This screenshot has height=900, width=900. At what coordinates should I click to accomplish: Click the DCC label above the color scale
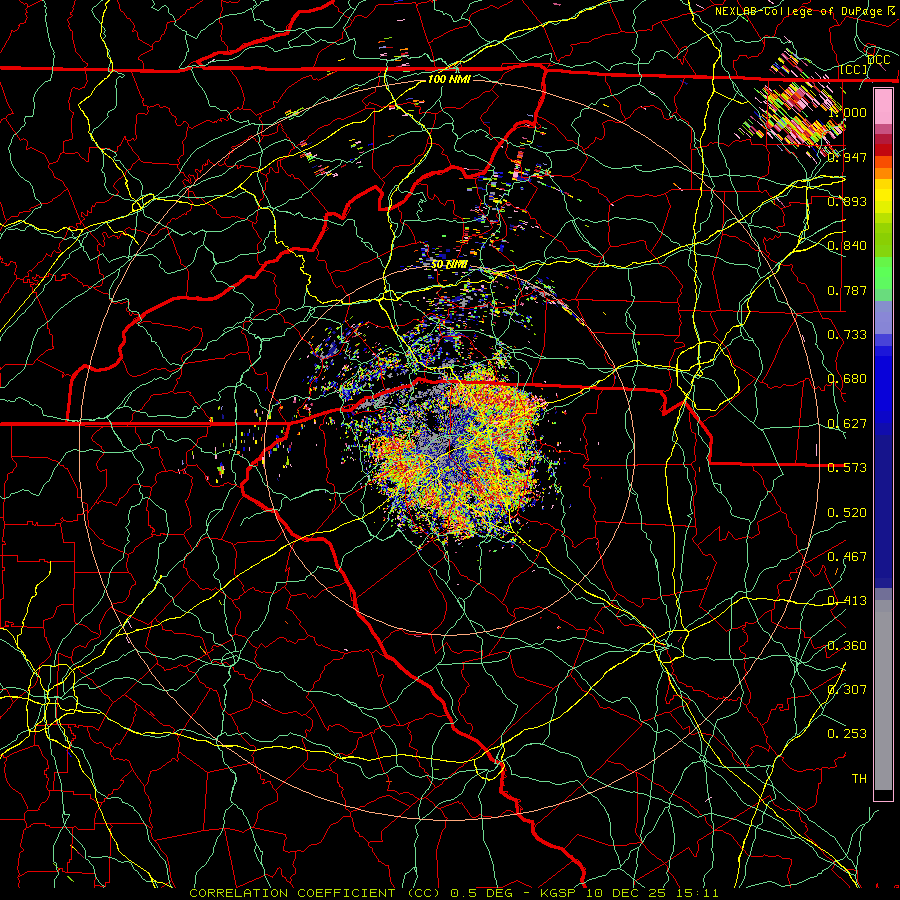[879, 59]
